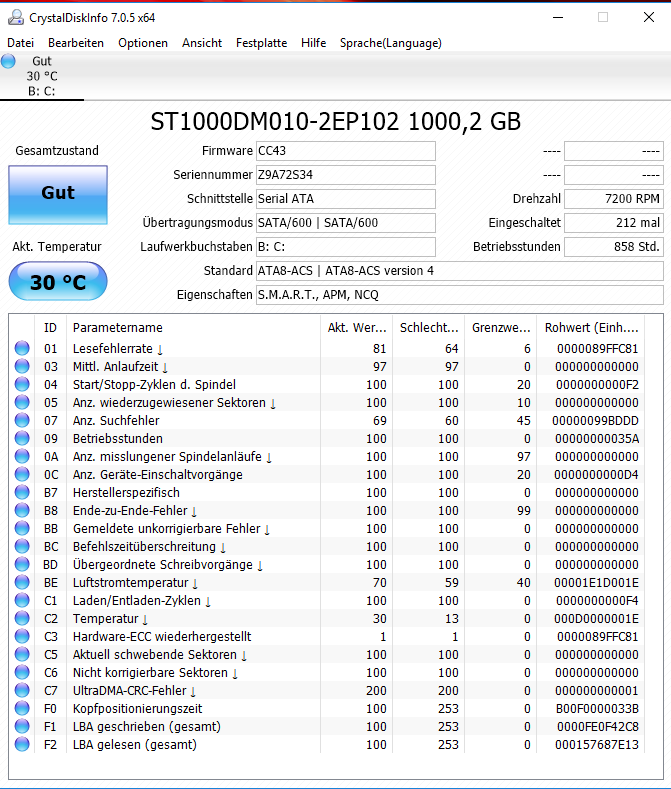Click the Akt. Wer... column header
Image resolution: width=671 pixels, height=789 pixels.
[x=356, y=328]
